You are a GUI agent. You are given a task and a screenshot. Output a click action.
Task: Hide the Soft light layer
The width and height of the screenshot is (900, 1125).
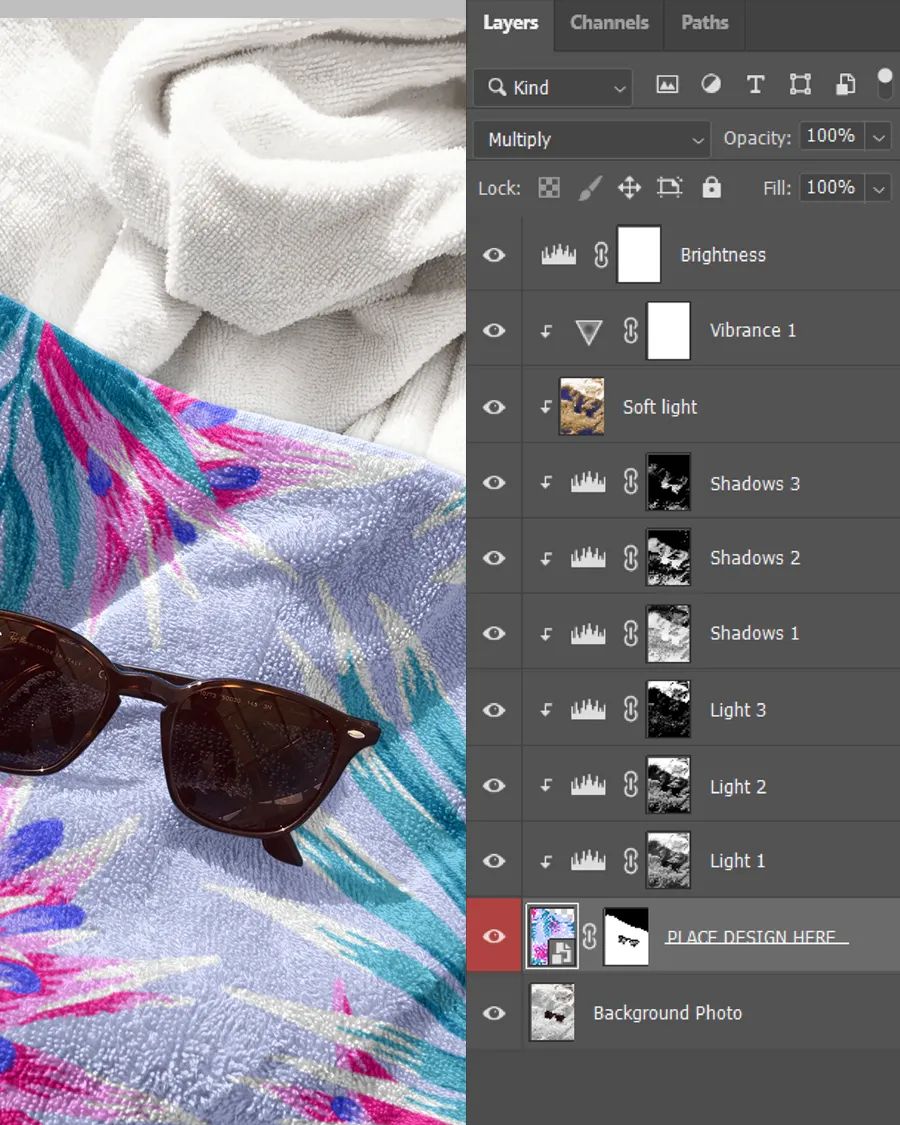[494, 407]
